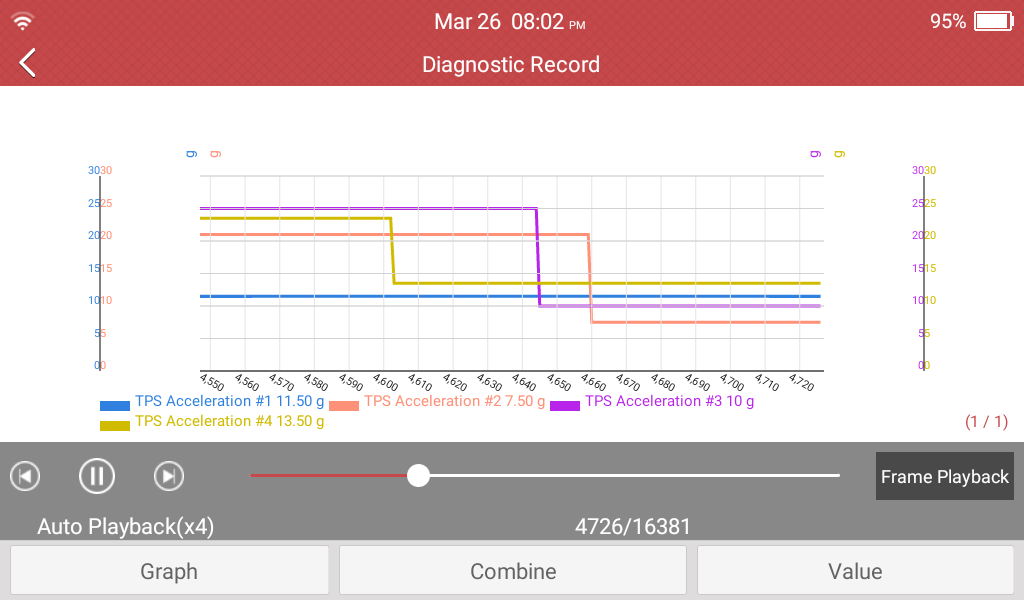Tap the back arrow icon

click(x=28, y=63)
